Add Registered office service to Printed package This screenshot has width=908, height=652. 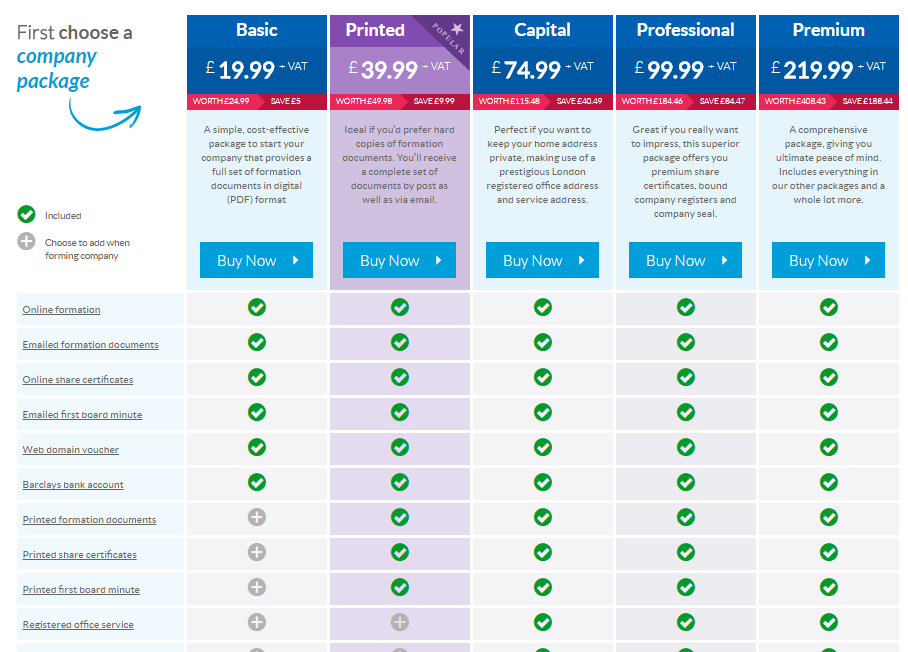click(400, 622)
